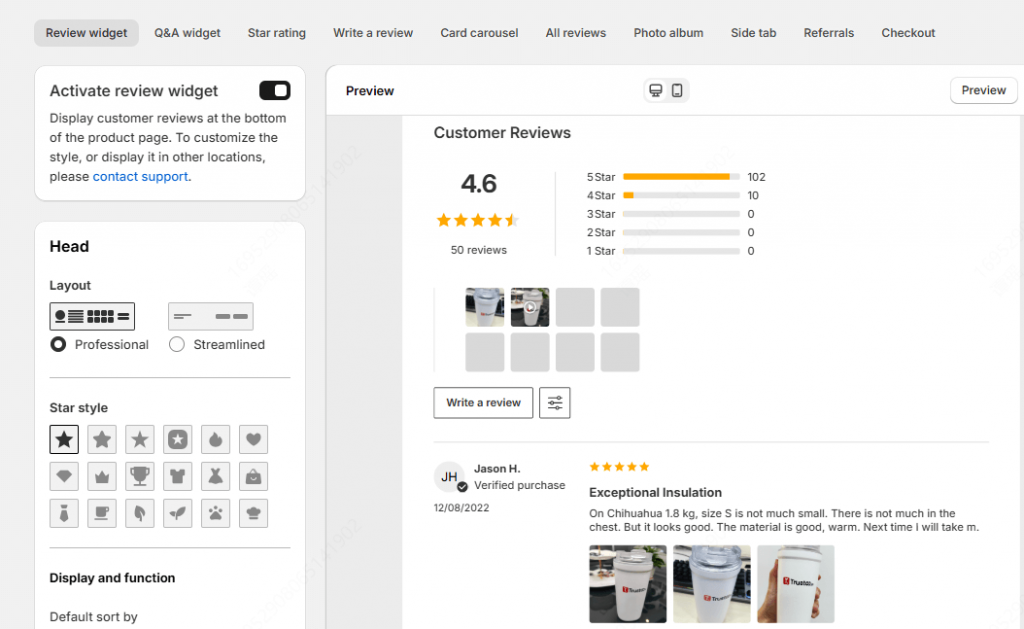1024x629 pixels.
Task: Open the Photo album tab
Action: pos(668,32)
